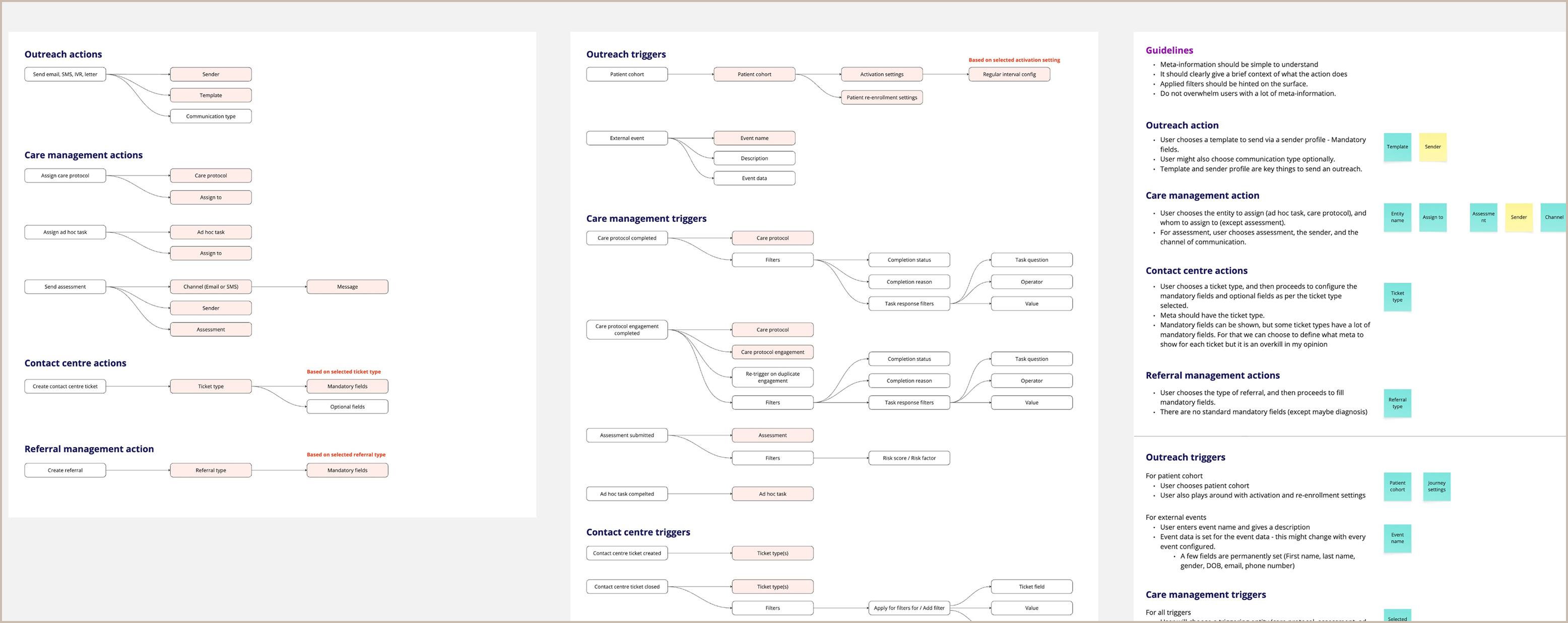1568x623 pixels.
Task: Click the pink 'Care protocol engagement' node
Action: (772, 352)
